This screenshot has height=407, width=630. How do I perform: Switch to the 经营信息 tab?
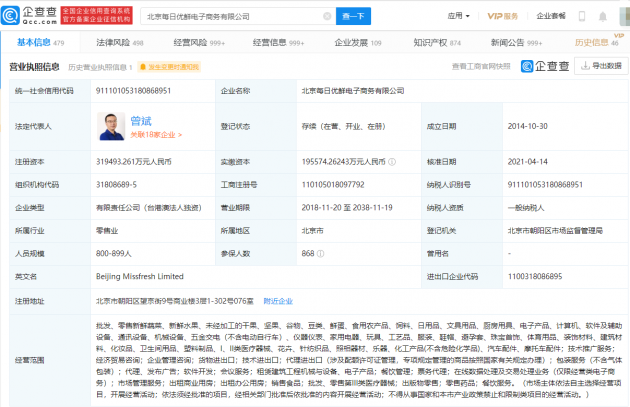coord(278,43)
